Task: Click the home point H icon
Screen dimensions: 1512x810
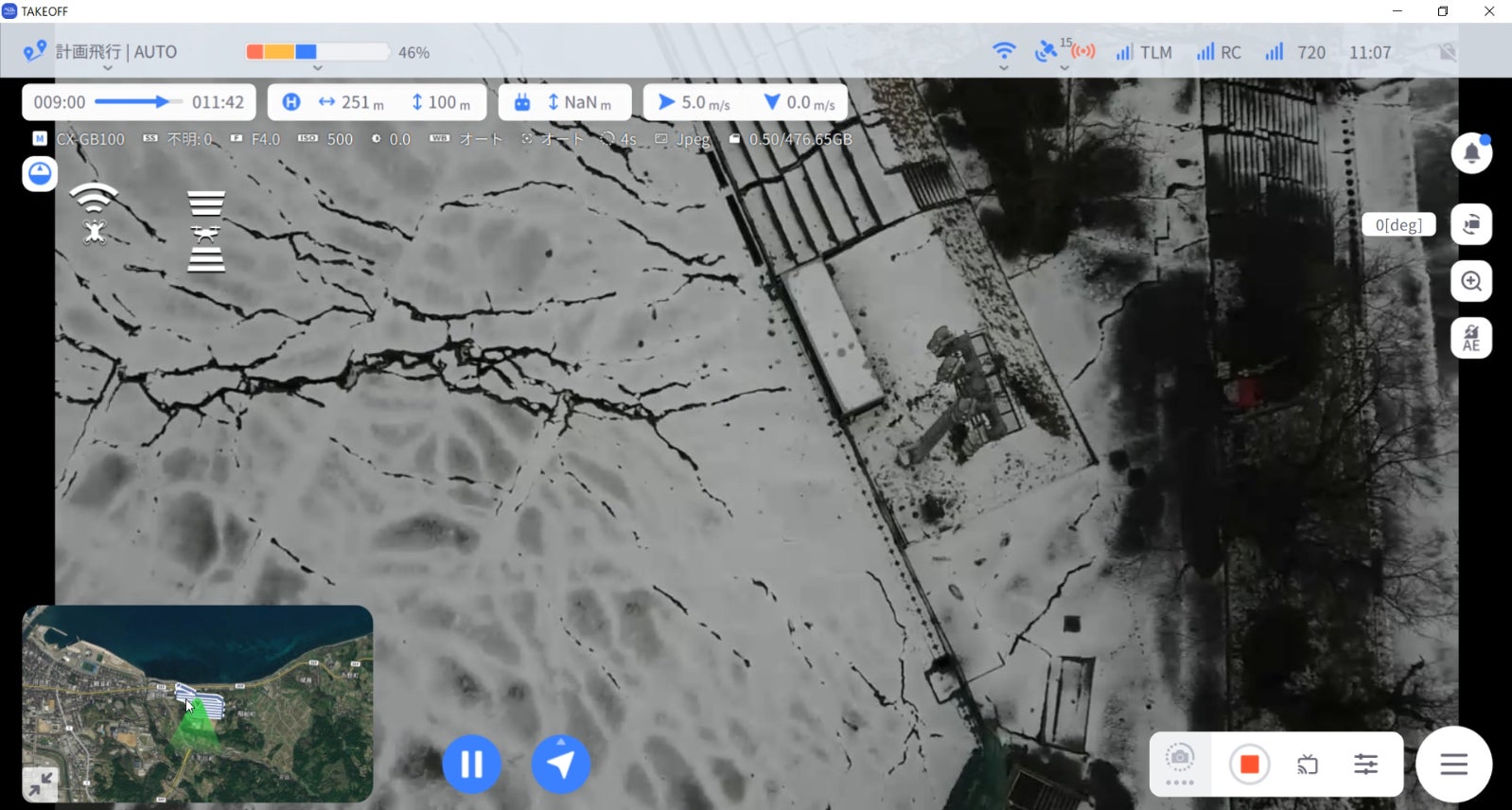Action: coord(291,102)
